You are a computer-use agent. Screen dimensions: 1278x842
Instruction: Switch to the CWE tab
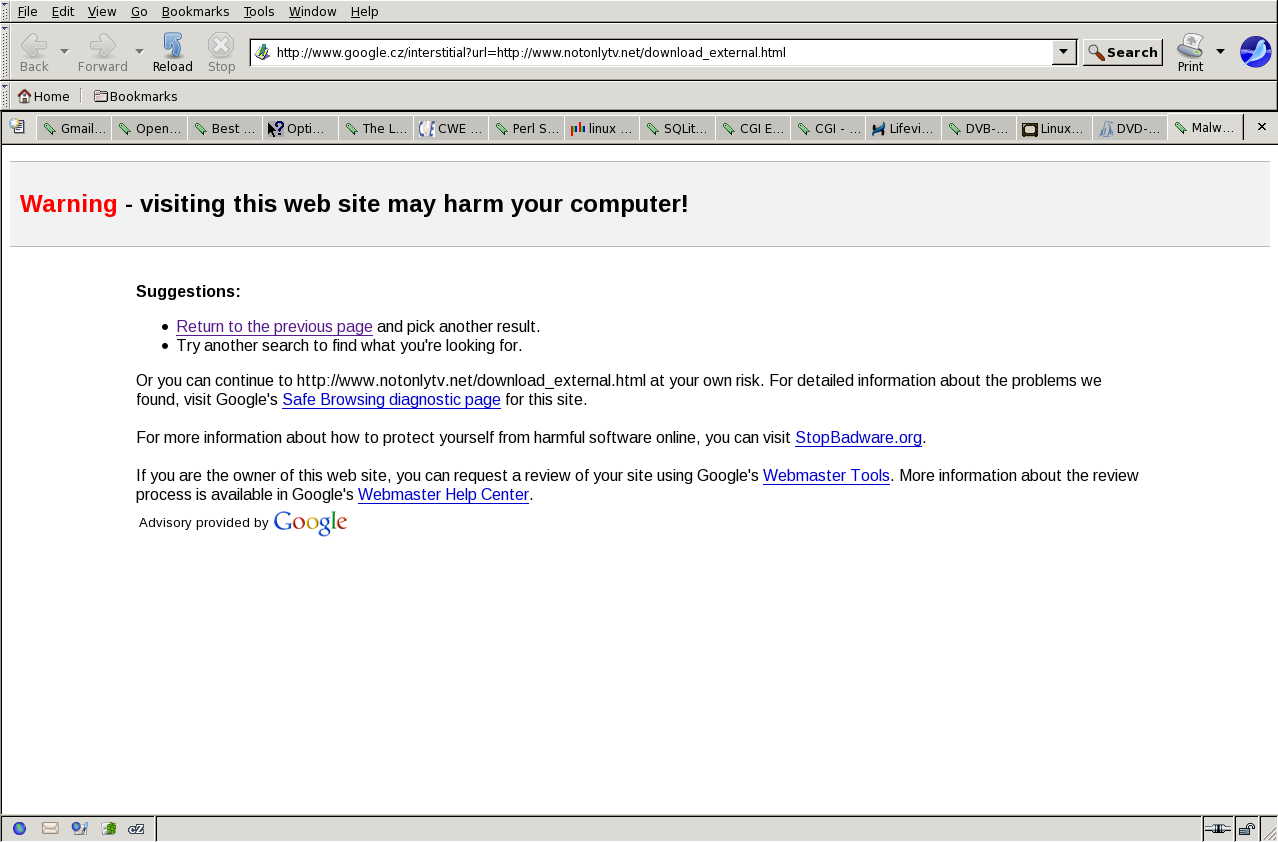pyautogui.click(x=451, y=128)
